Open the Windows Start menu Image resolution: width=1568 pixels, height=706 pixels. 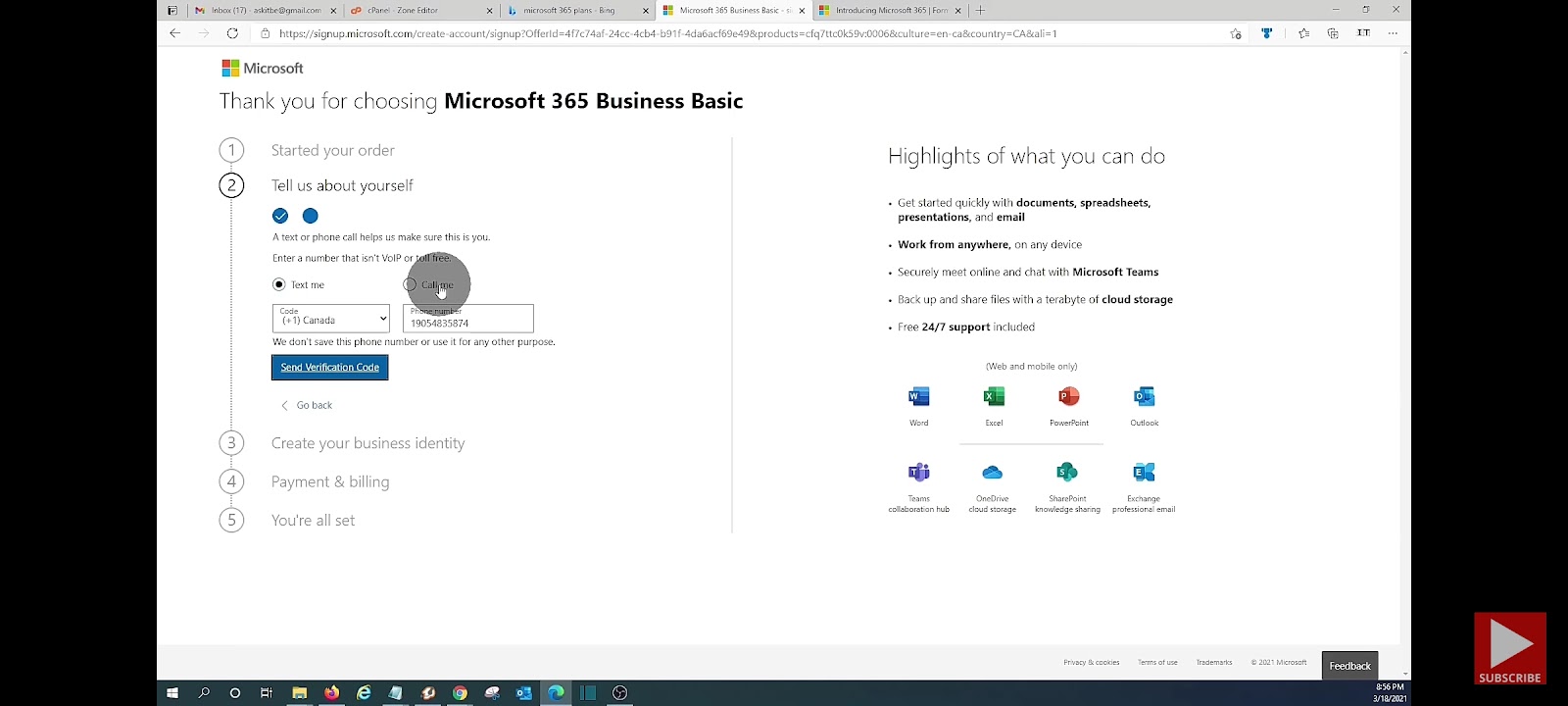tap(172, 693)
